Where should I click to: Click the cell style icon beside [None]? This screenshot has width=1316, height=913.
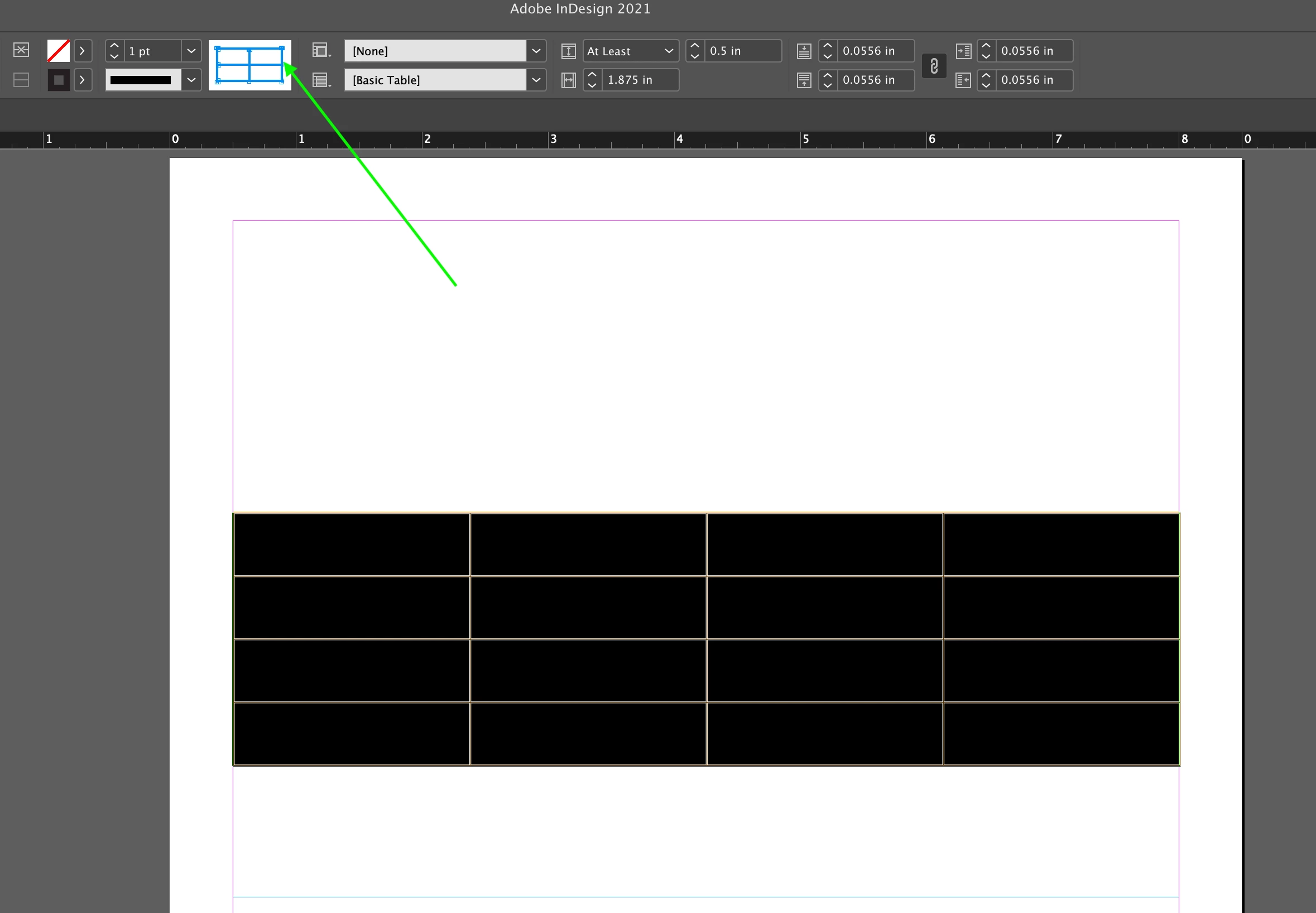[x=321, y=50]
